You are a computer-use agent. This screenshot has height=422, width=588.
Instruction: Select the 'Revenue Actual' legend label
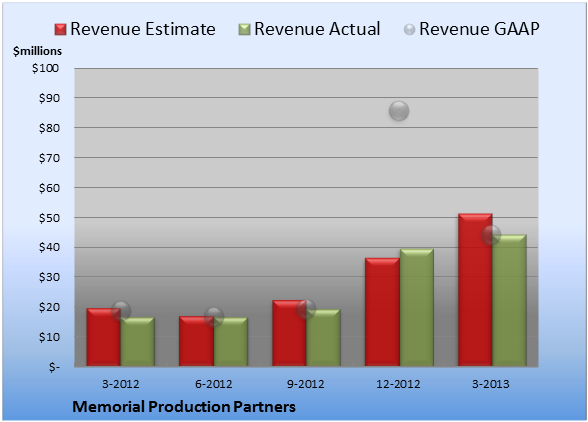coord(317,29)
